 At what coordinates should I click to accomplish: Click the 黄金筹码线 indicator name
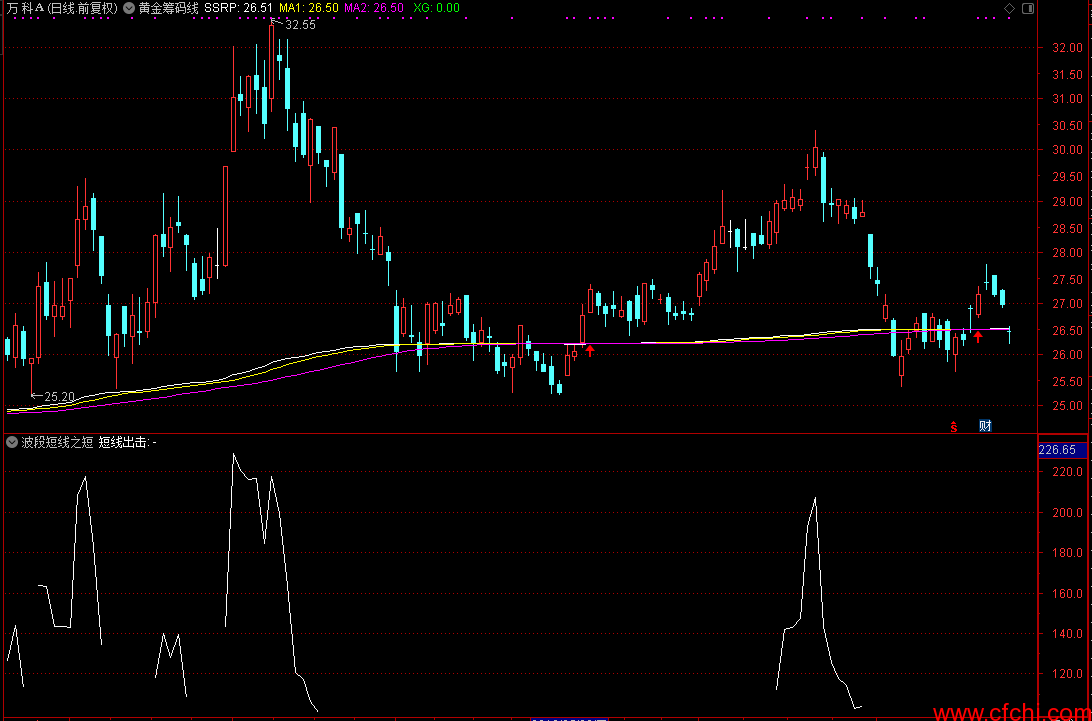168,8
